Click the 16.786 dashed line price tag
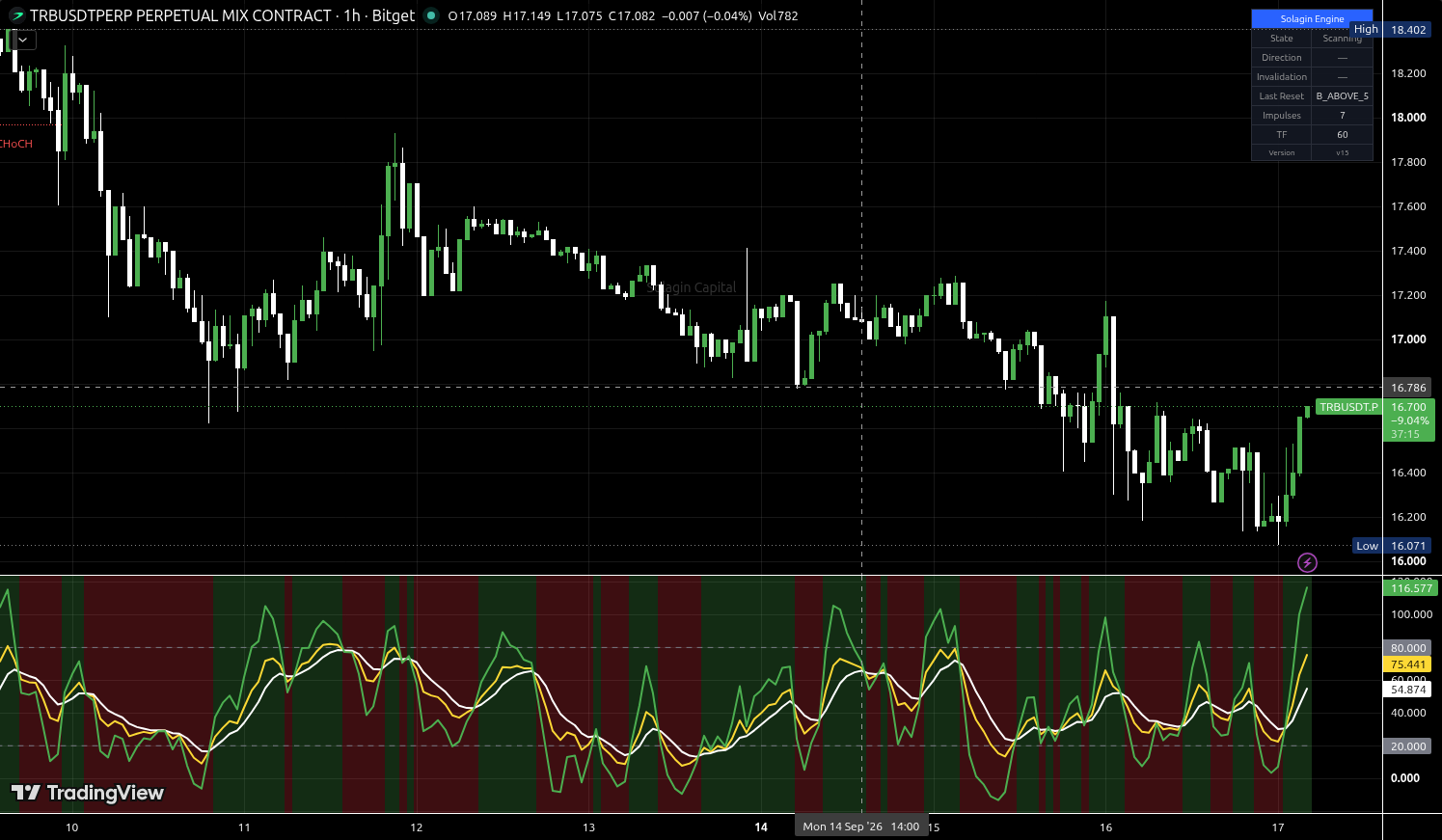The image size is (1442, 840). (x=1408, y=388)
